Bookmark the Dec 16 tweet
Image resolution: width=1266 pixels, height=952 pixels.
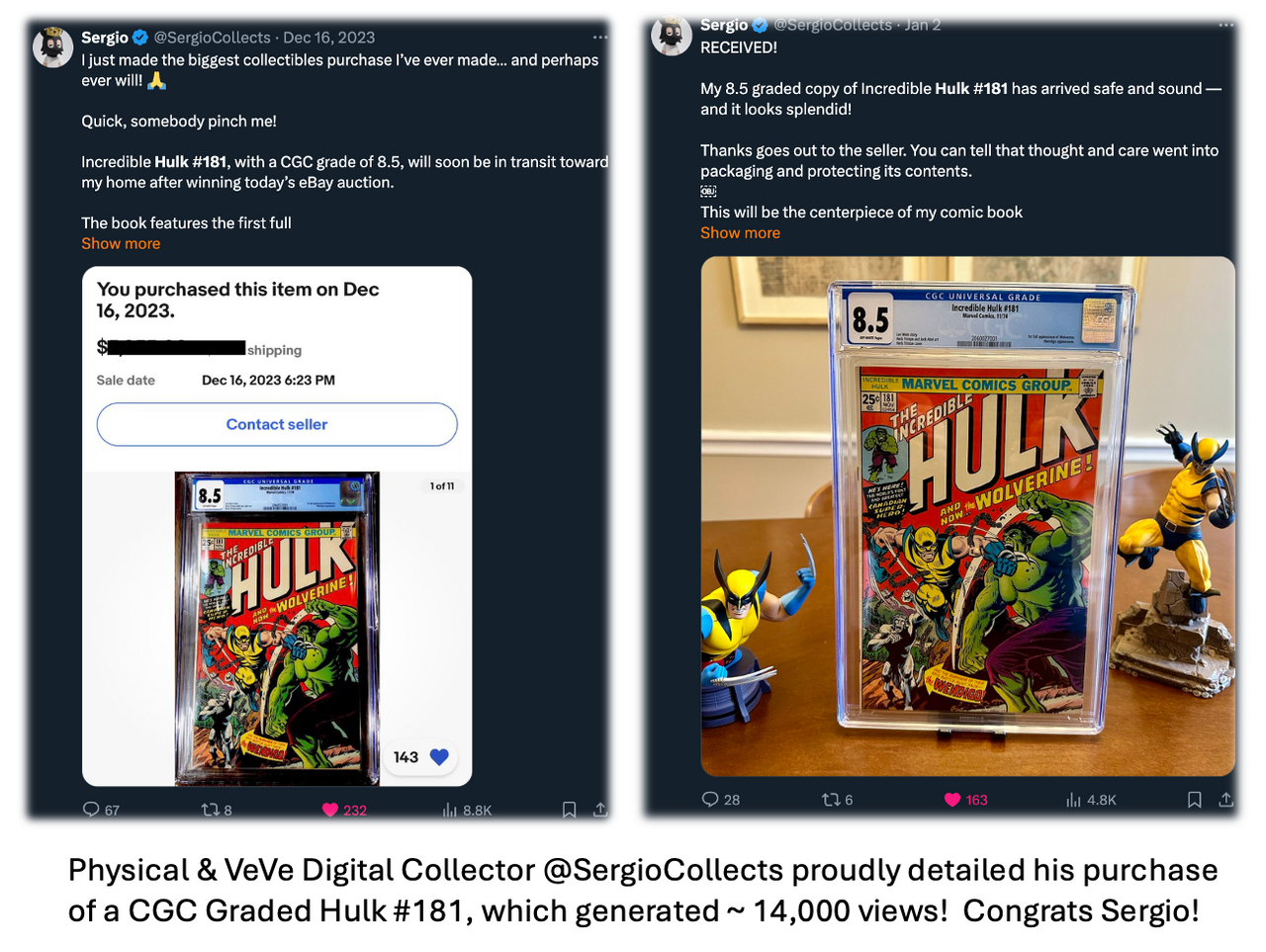[569, 810]
